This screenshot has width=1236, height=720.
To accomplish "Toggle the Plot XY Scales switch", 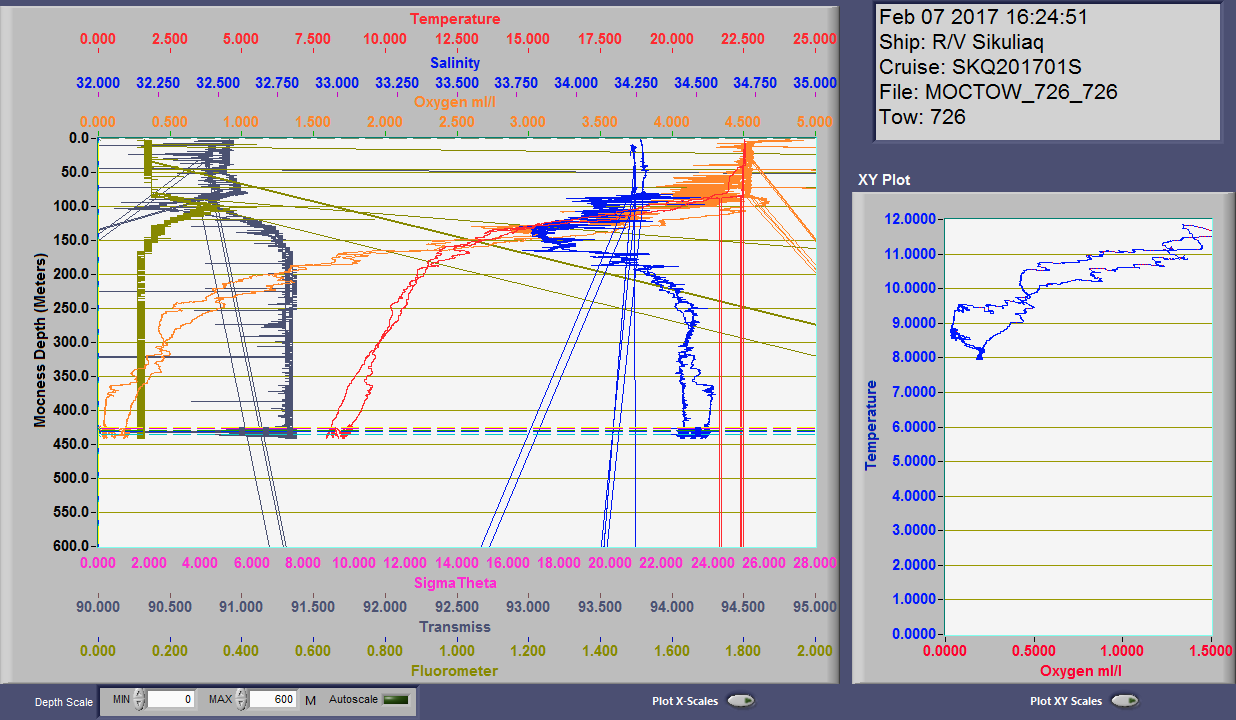I will [1125, 701].
